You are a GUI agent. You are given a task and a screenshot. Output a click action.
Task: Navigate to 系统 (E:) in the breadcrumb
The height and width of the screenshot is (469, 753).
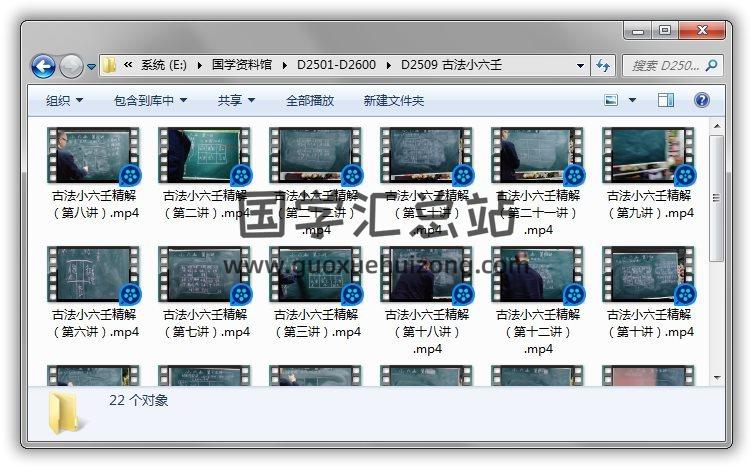click(164, 65)
